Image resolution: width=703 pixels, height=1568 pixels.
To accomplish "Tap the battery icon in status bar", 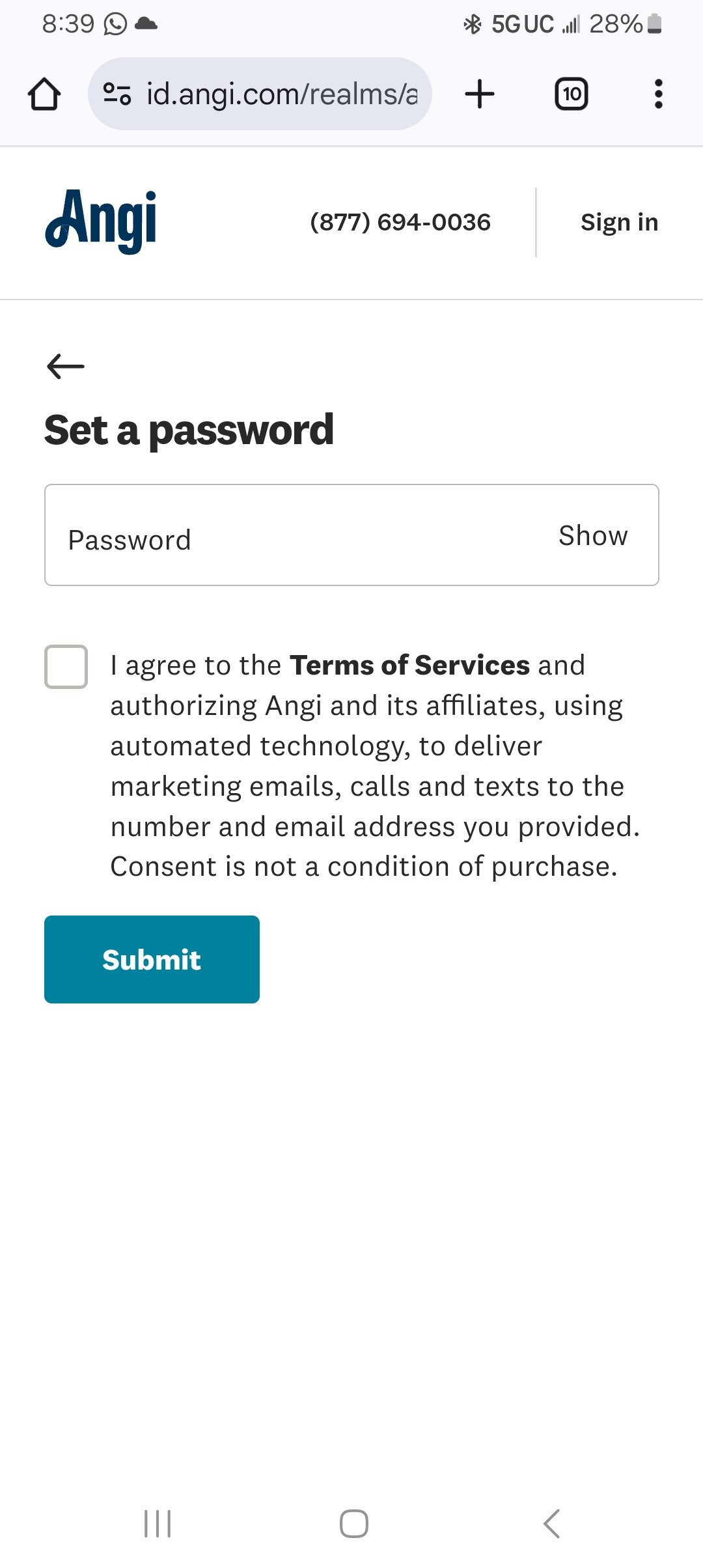I will click(655, 24).
